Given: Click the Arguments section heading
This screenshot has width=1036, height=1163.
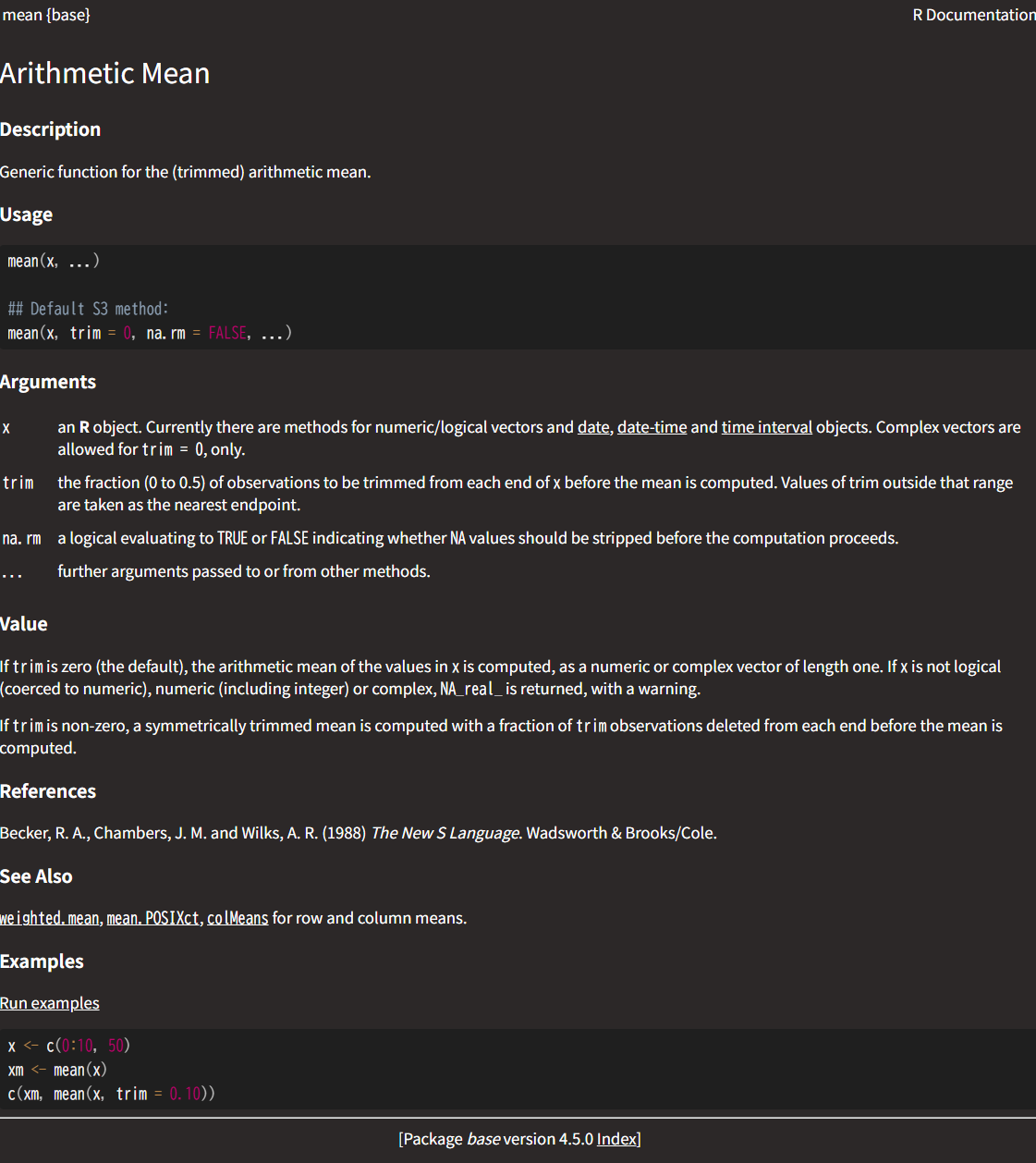Looking at the screenshot, I should point(48,382).
